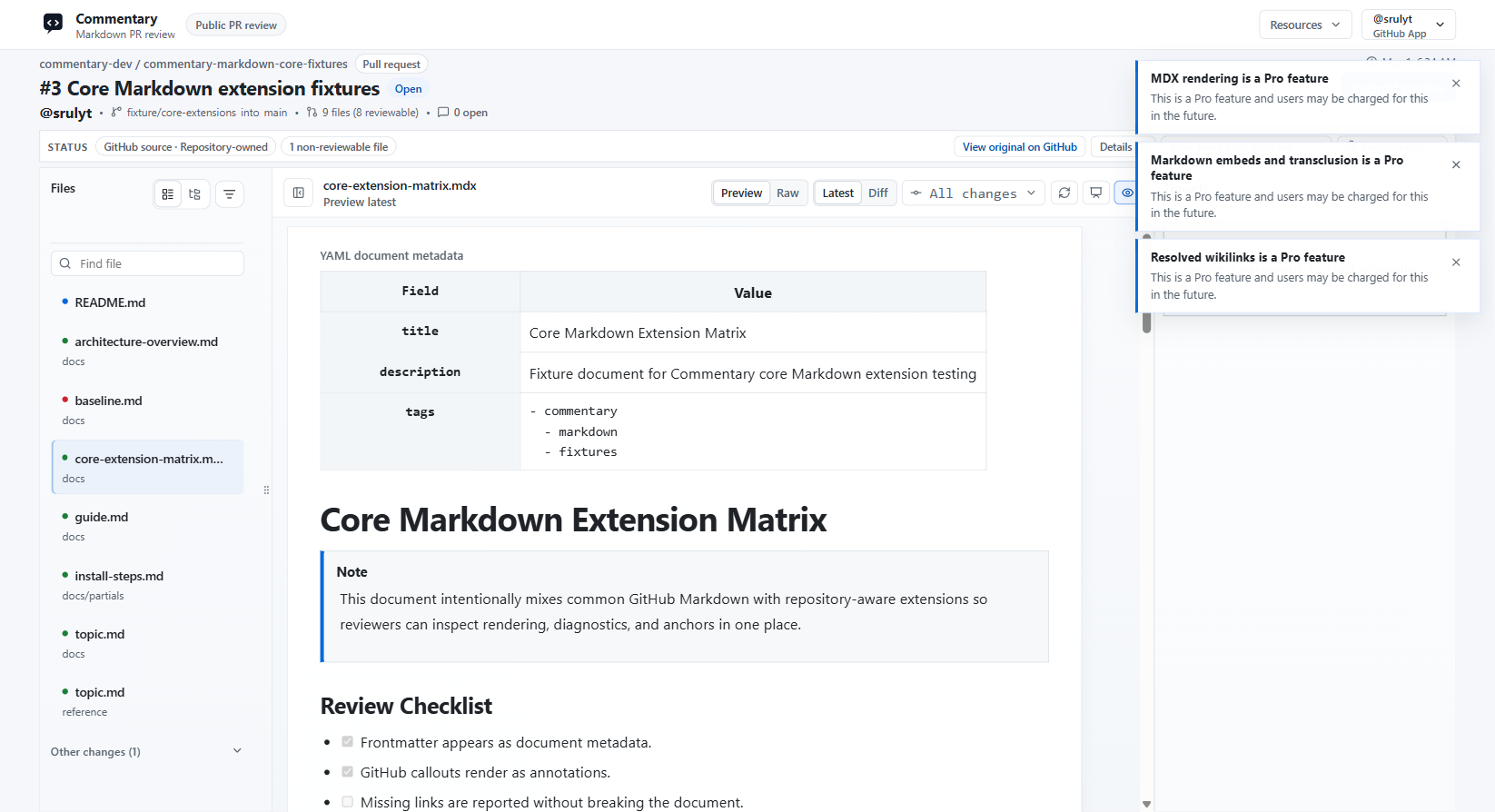
Task: Toggle the eye visibility button in toolbar
Action: coord(1127,193)
